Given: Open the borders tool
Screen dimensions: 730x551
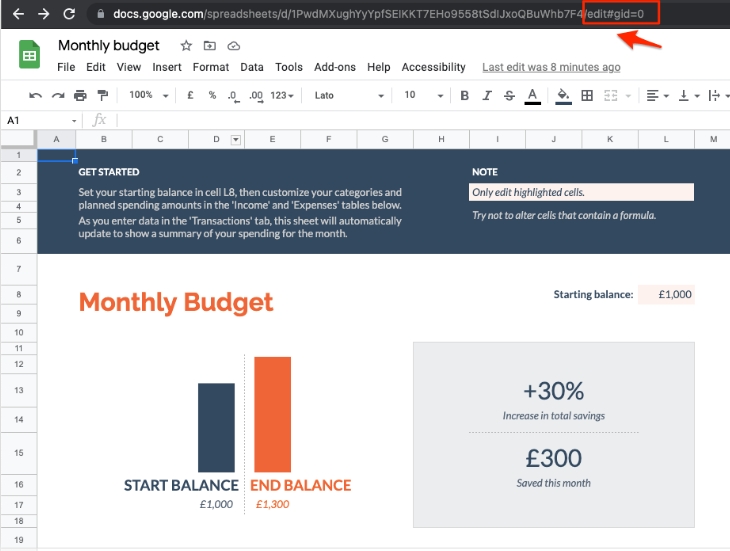Looking at the screenshot, I should 587,95.
